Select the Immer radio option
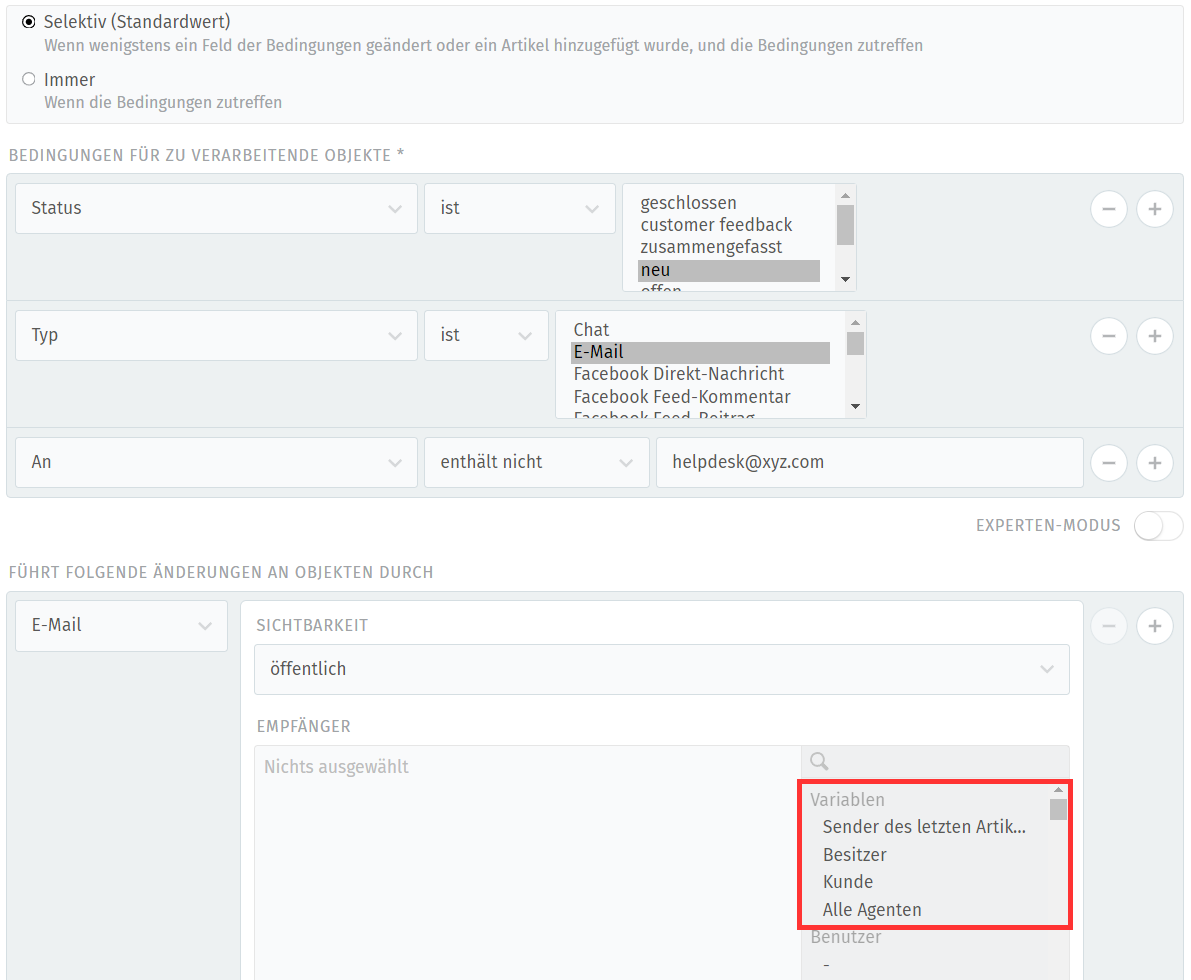The width and height of the screenshot is (1191, 980). coord(29,79)
